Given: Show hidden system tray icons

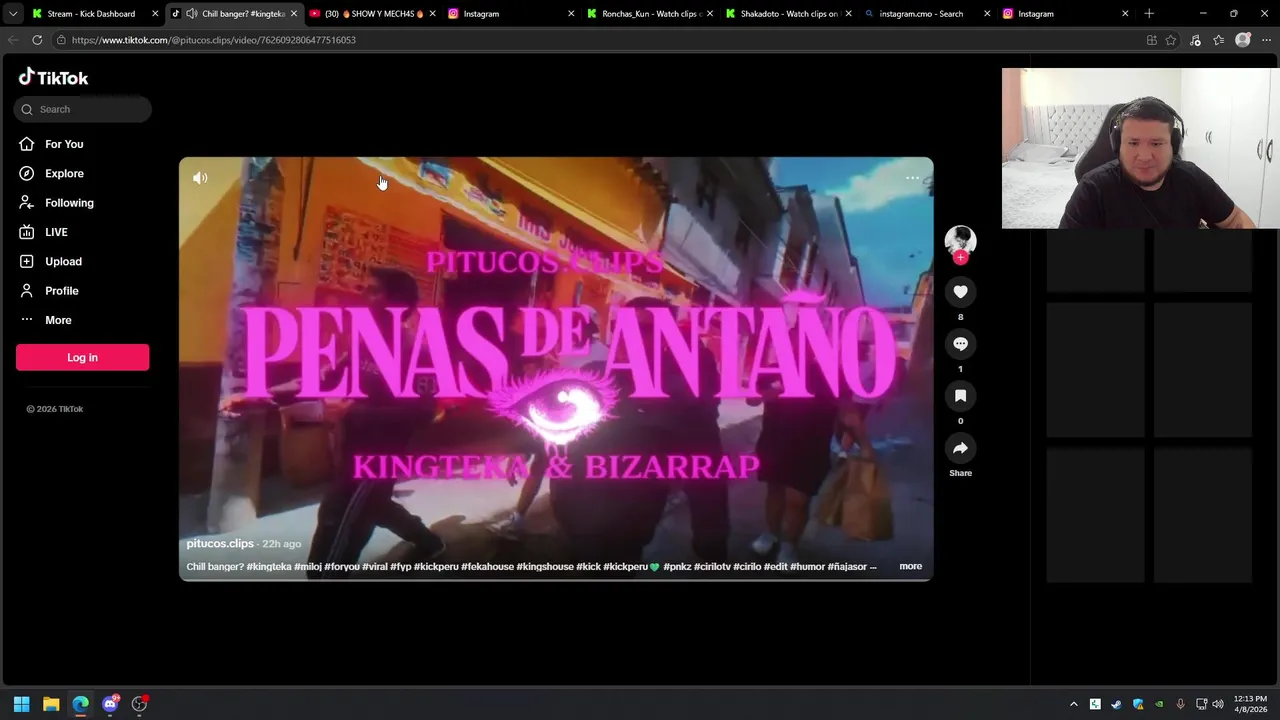Looking at the screenshot, I should [x=1074, y=704].
